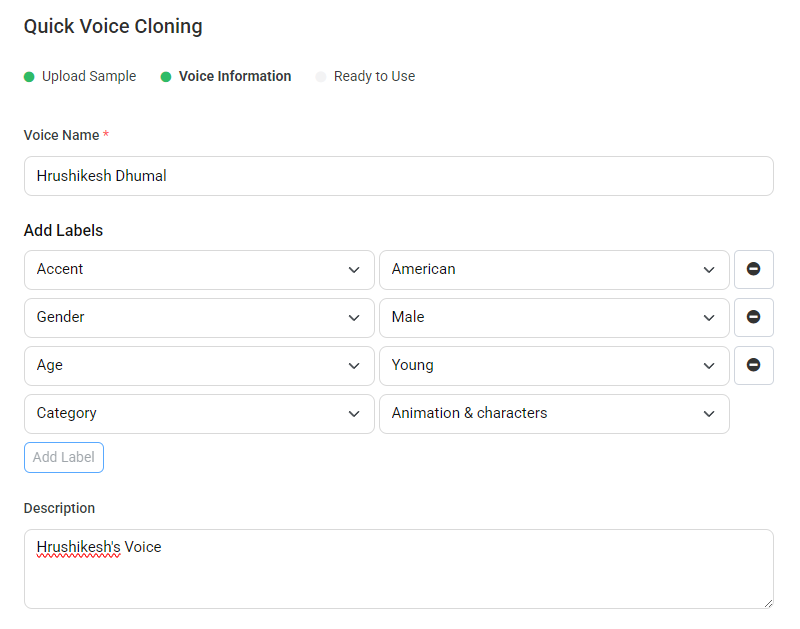Open the Accent label type dropdown
Image resolution: width=800 pixels, height=629 pixels.
pos(199,269)
